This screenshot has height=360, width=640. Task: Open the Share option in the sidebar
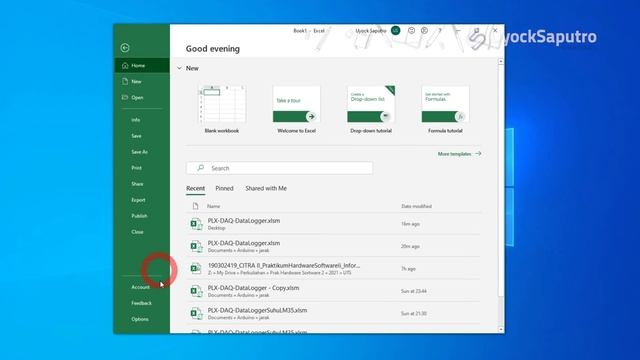coord(137,184)
